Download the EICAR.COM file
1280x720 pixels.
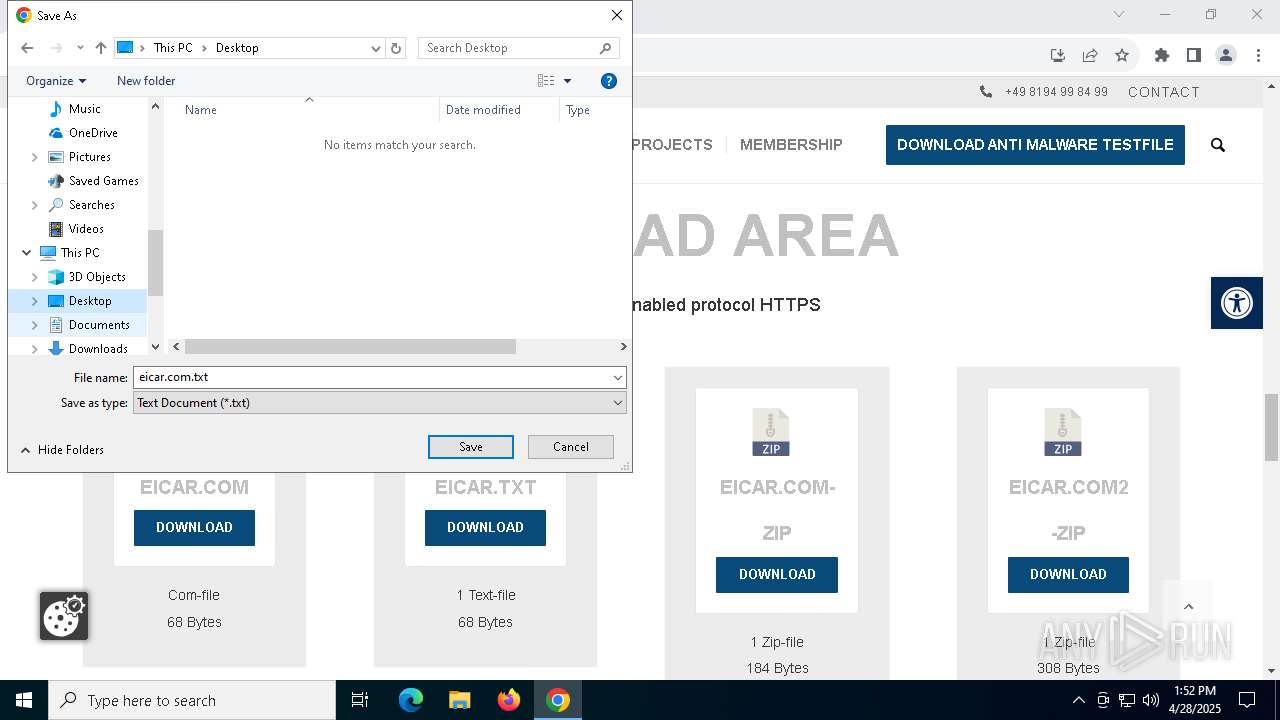[194, 528]
